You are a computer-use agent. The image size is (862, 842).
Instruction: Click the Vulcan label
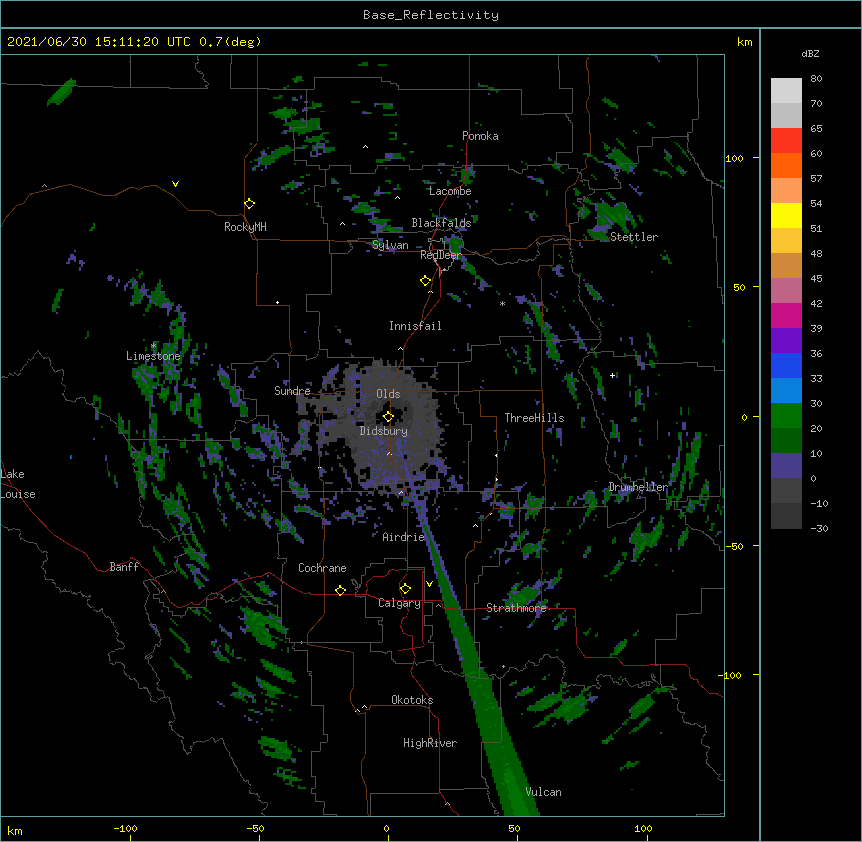[x=543, y=792]
